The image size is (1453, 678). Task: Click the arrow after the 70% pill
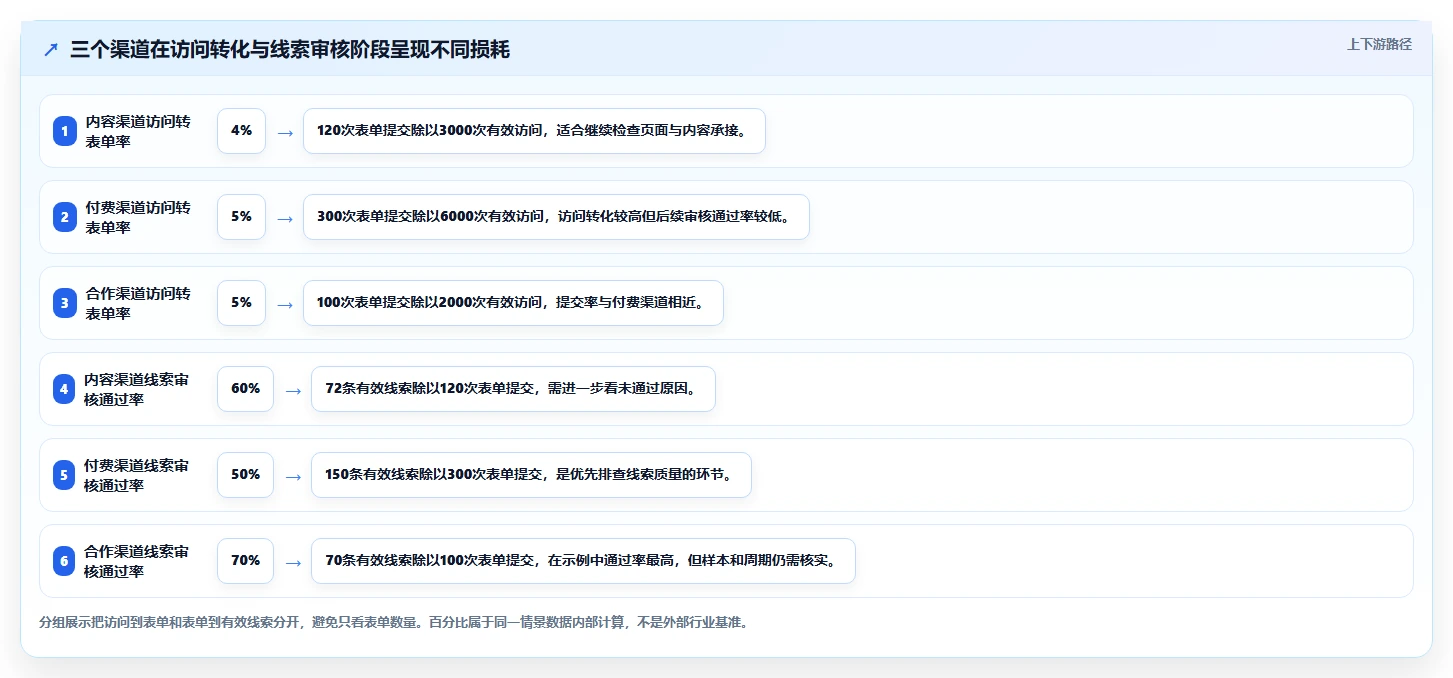[x=293, y=562]
